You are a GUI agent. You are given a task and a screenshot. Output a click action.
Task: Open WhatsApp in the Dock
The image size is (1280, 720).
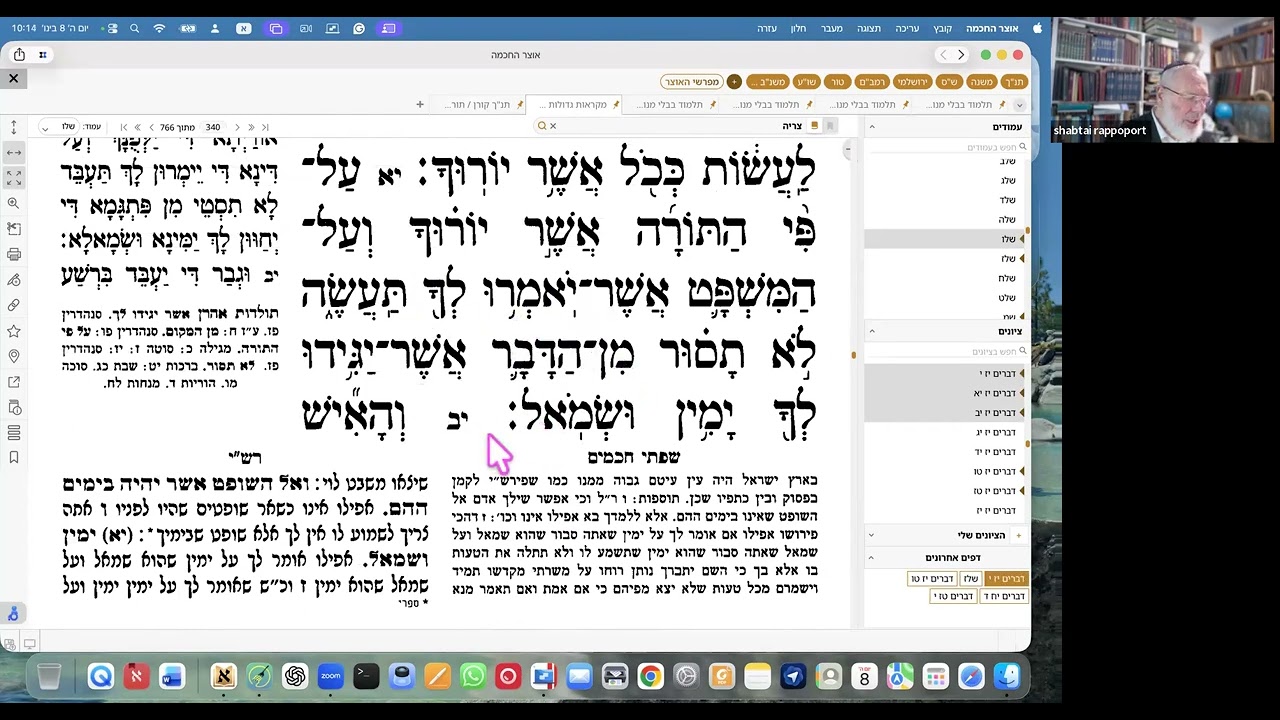coord(473,677)
